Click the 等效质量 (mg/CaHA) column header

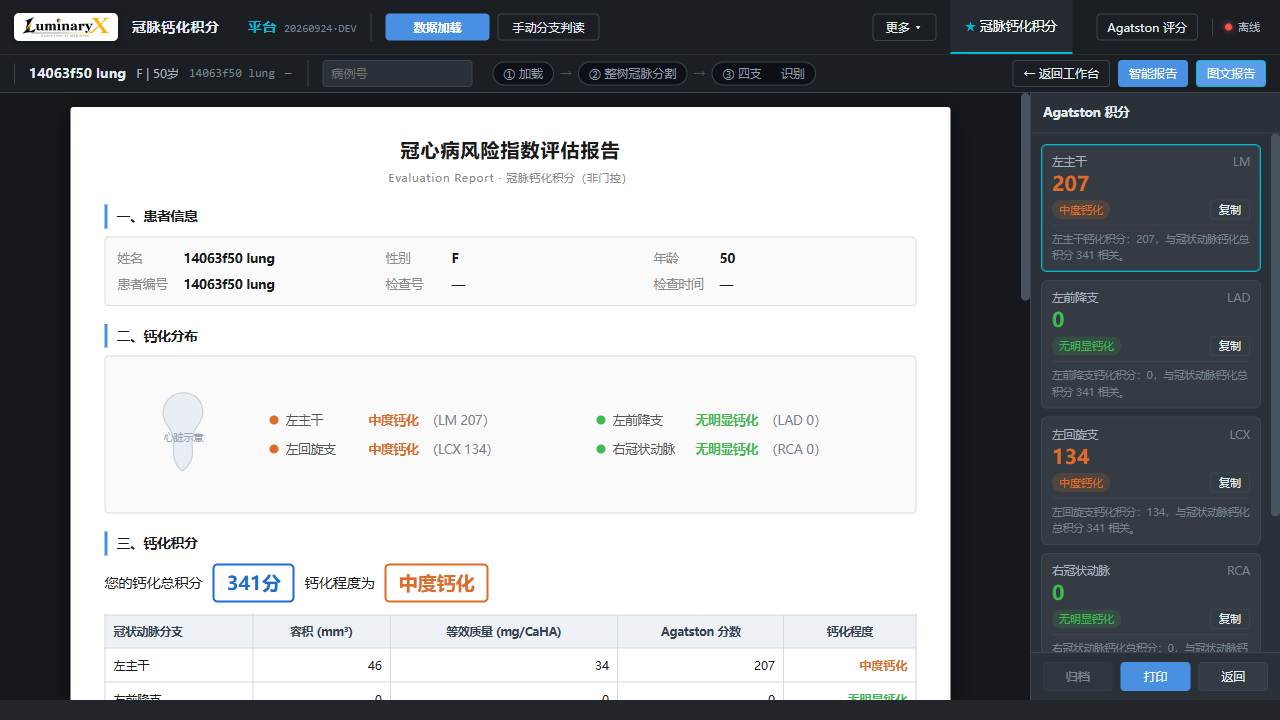click(x=504, y=632)
